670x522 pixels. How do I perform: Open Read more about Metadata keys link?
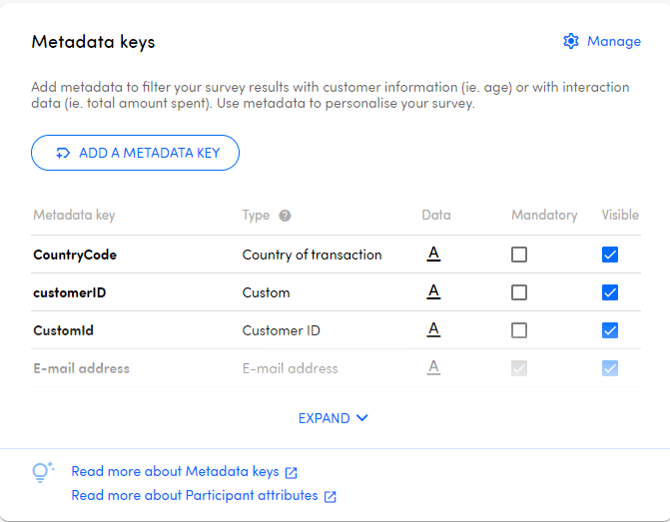point(175,472)
